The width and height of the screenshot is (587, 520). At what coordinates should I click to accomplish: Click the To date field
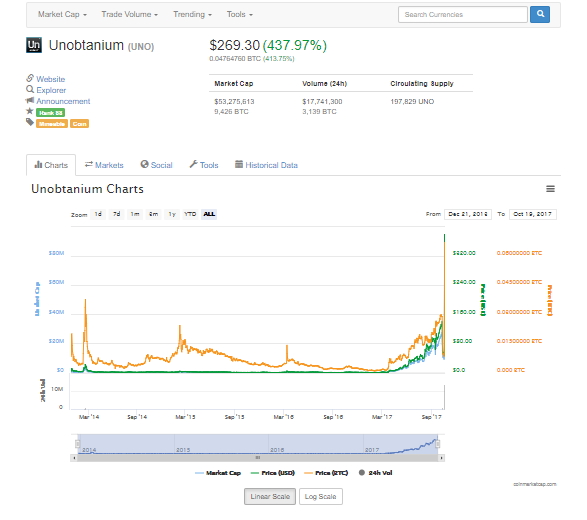(532, 214)
